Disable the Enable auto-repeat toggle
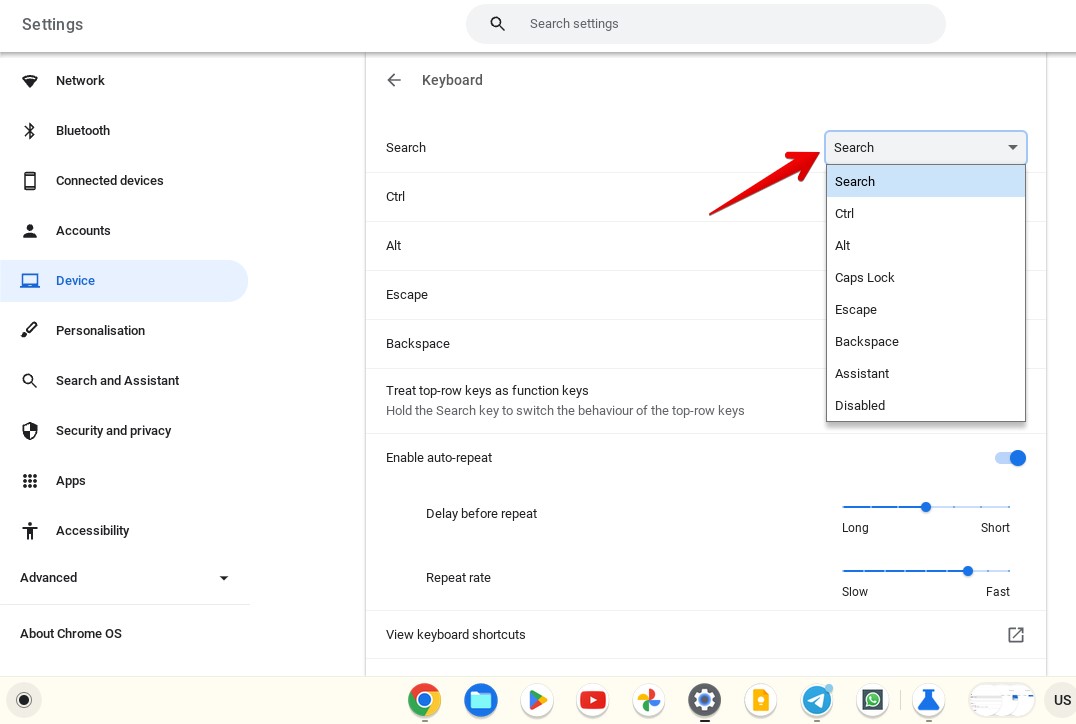 click(x=1010, y=458)
